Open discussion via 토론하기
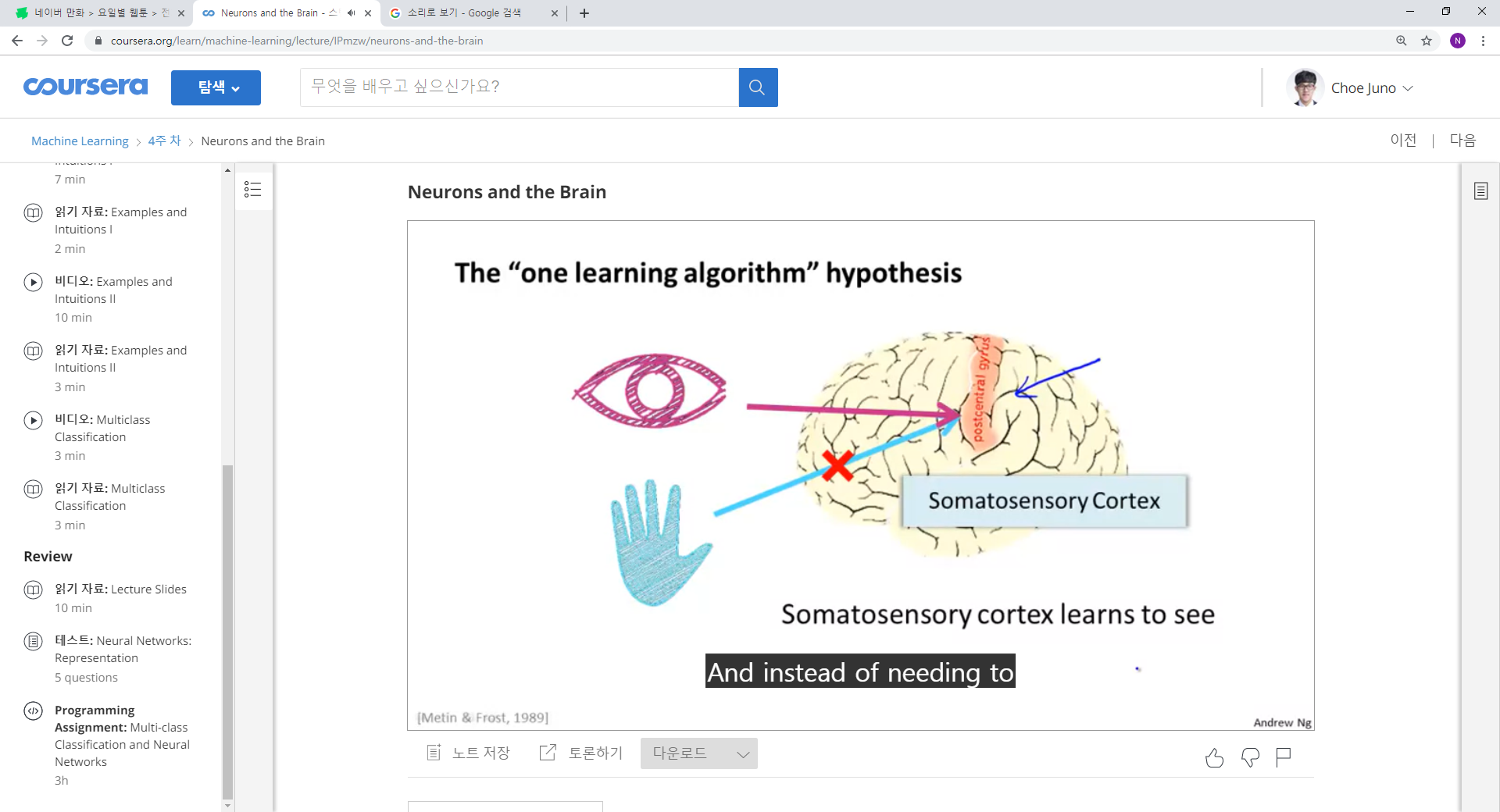1500x812 pixels. [x=581, y=753]
